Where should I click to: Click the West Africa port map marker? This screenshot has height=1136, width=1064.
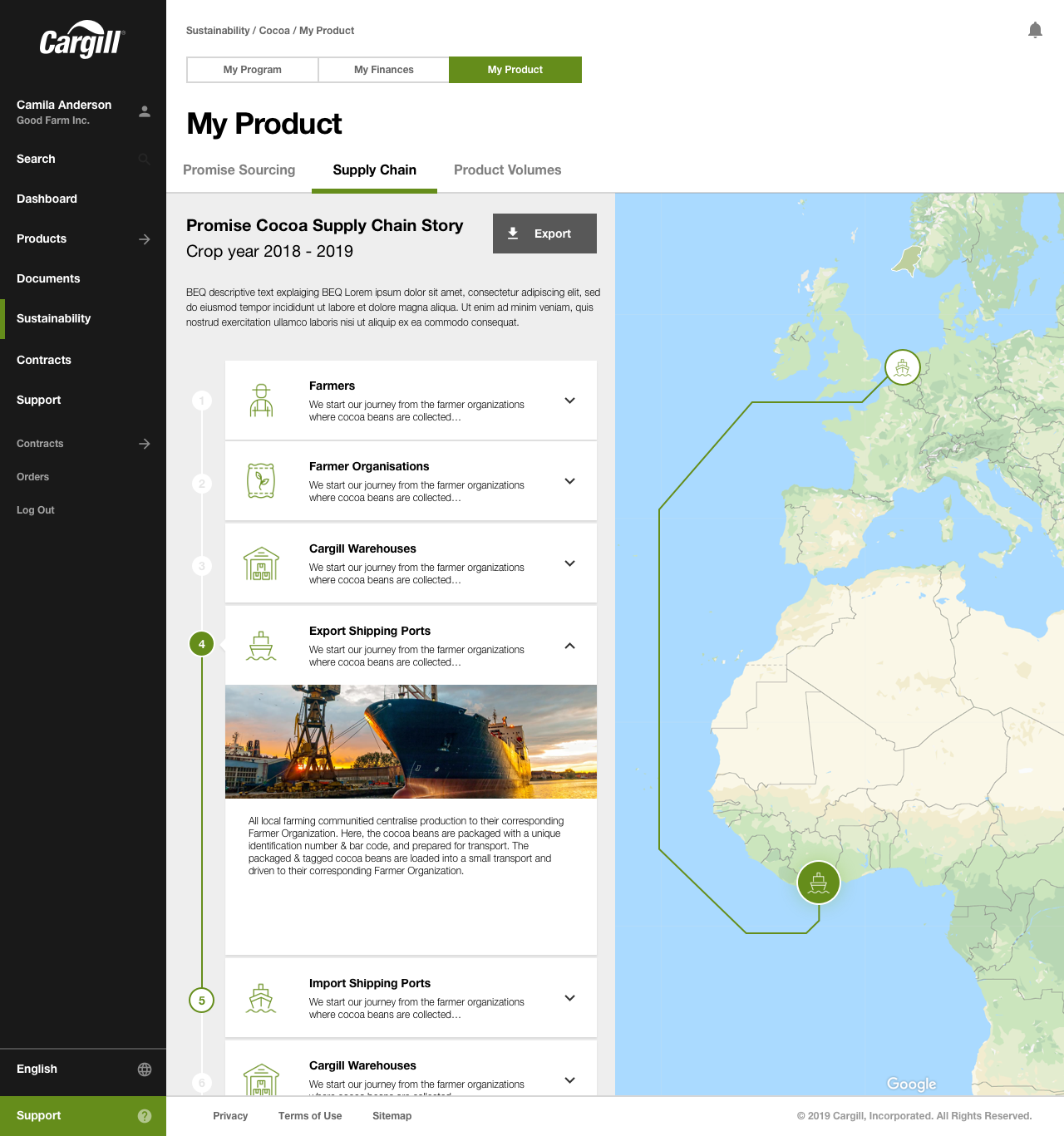pyautogui.click(x=819, y=883)
